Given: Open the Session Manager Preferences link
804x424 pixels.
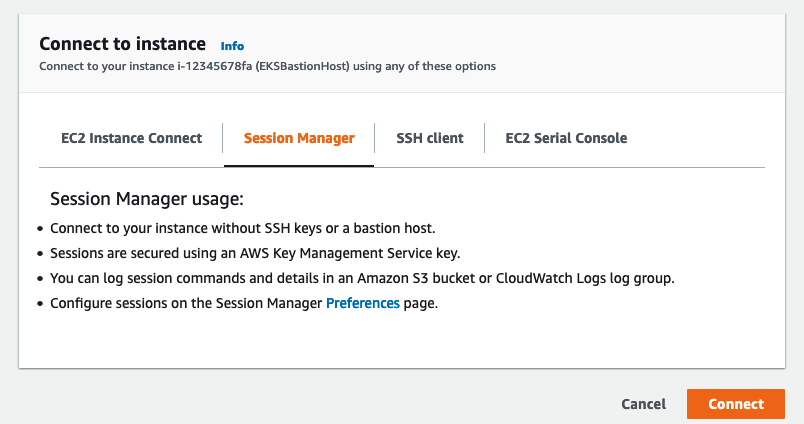Looking at the screenshot, I should point(363,303).
